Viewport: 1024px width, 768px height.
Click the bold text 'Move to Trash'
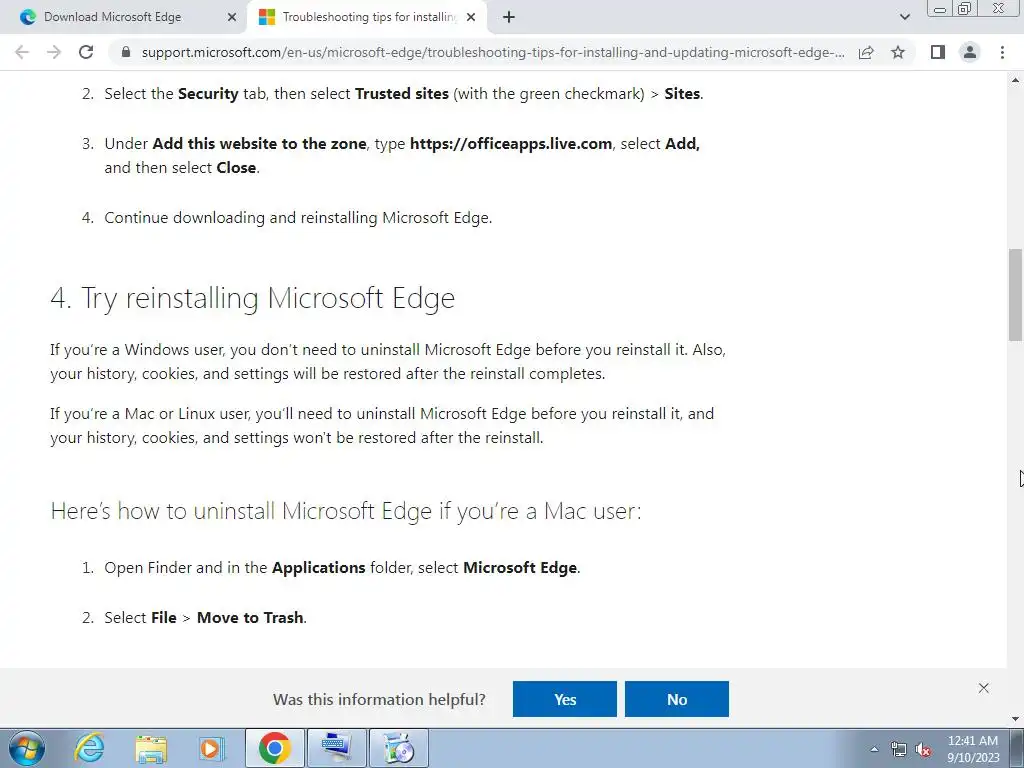(250, 617)
